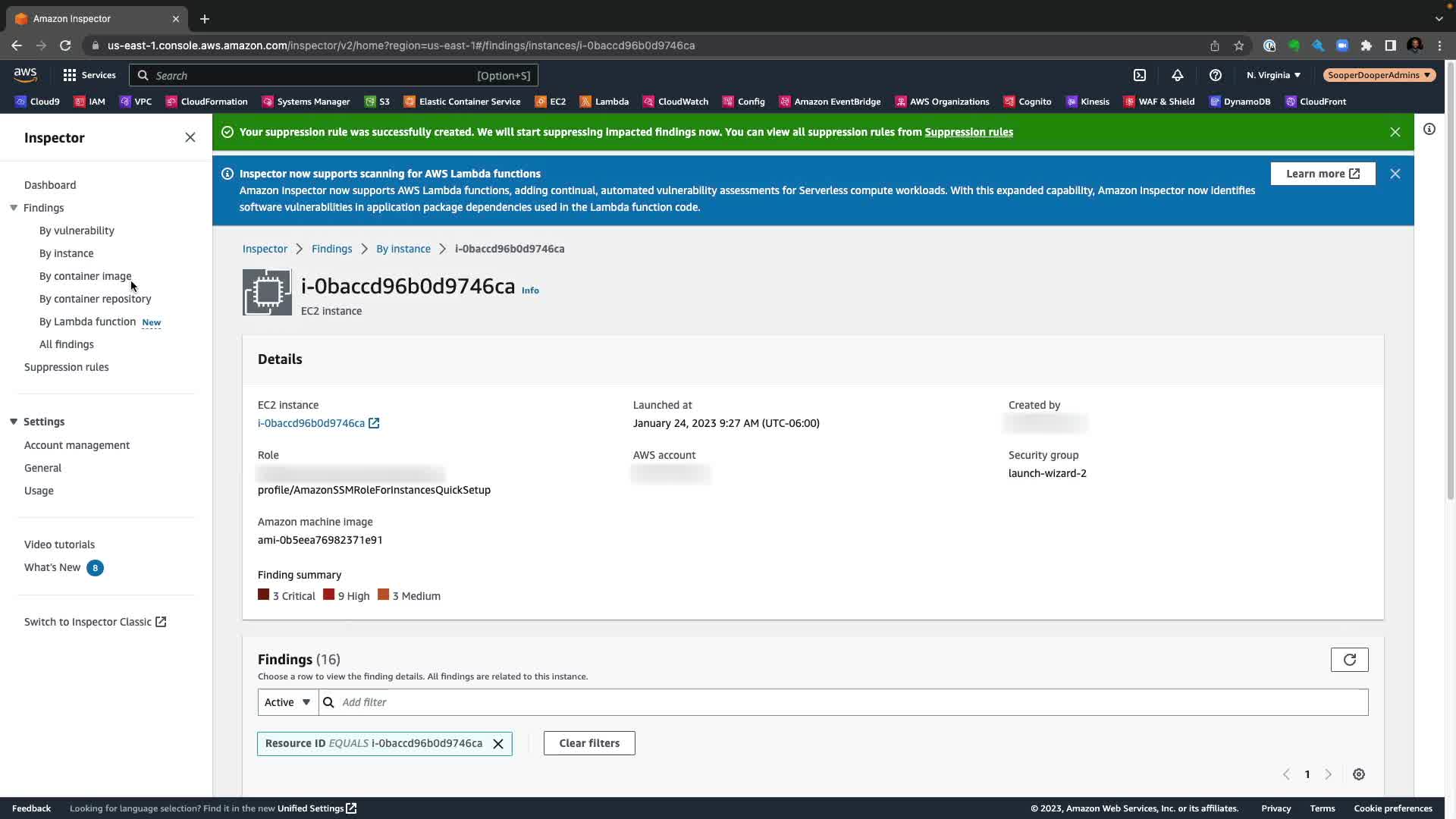
Task: Open the AWS CloudShell icon
Action: coord(1140,75)
